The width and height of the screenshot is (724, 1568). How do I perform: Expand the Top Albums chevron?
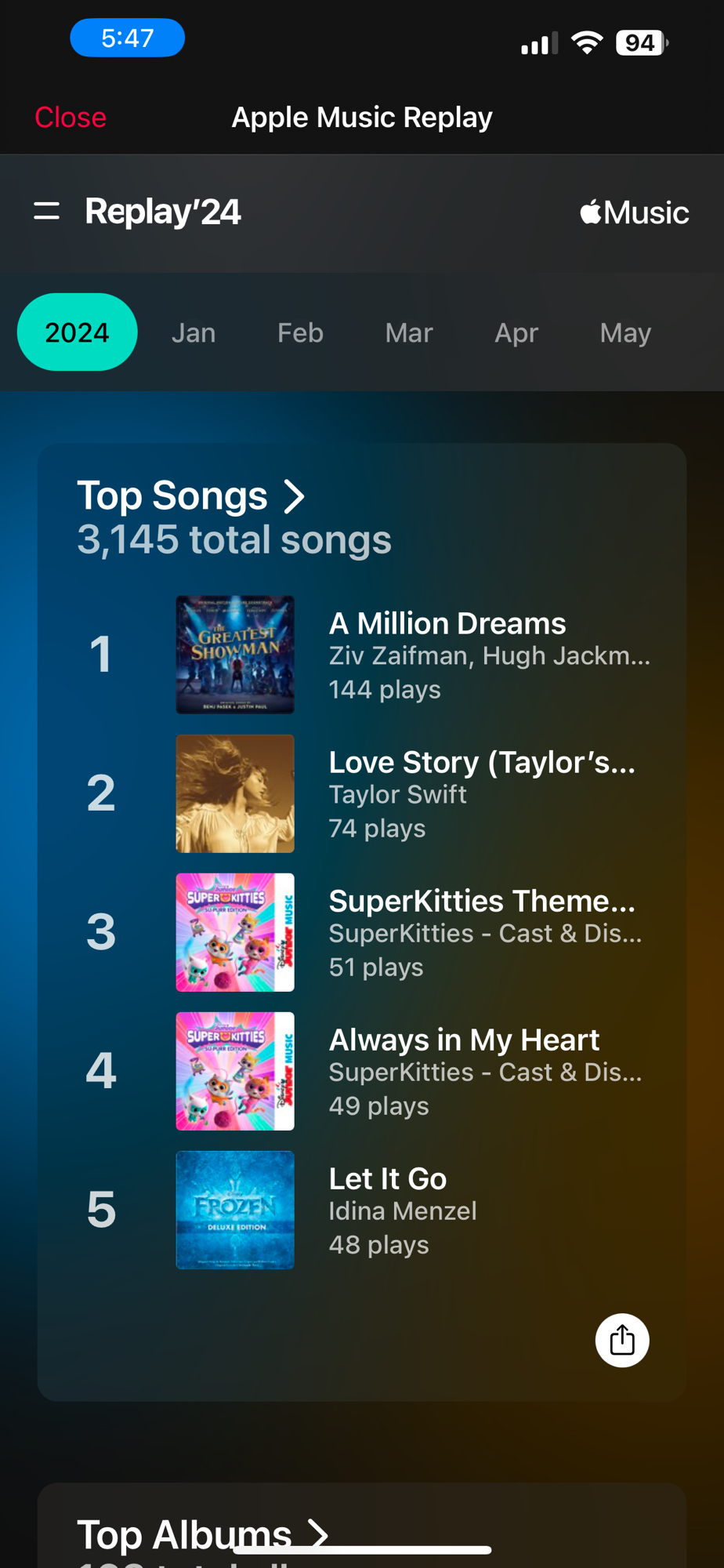click(317, 1533)
